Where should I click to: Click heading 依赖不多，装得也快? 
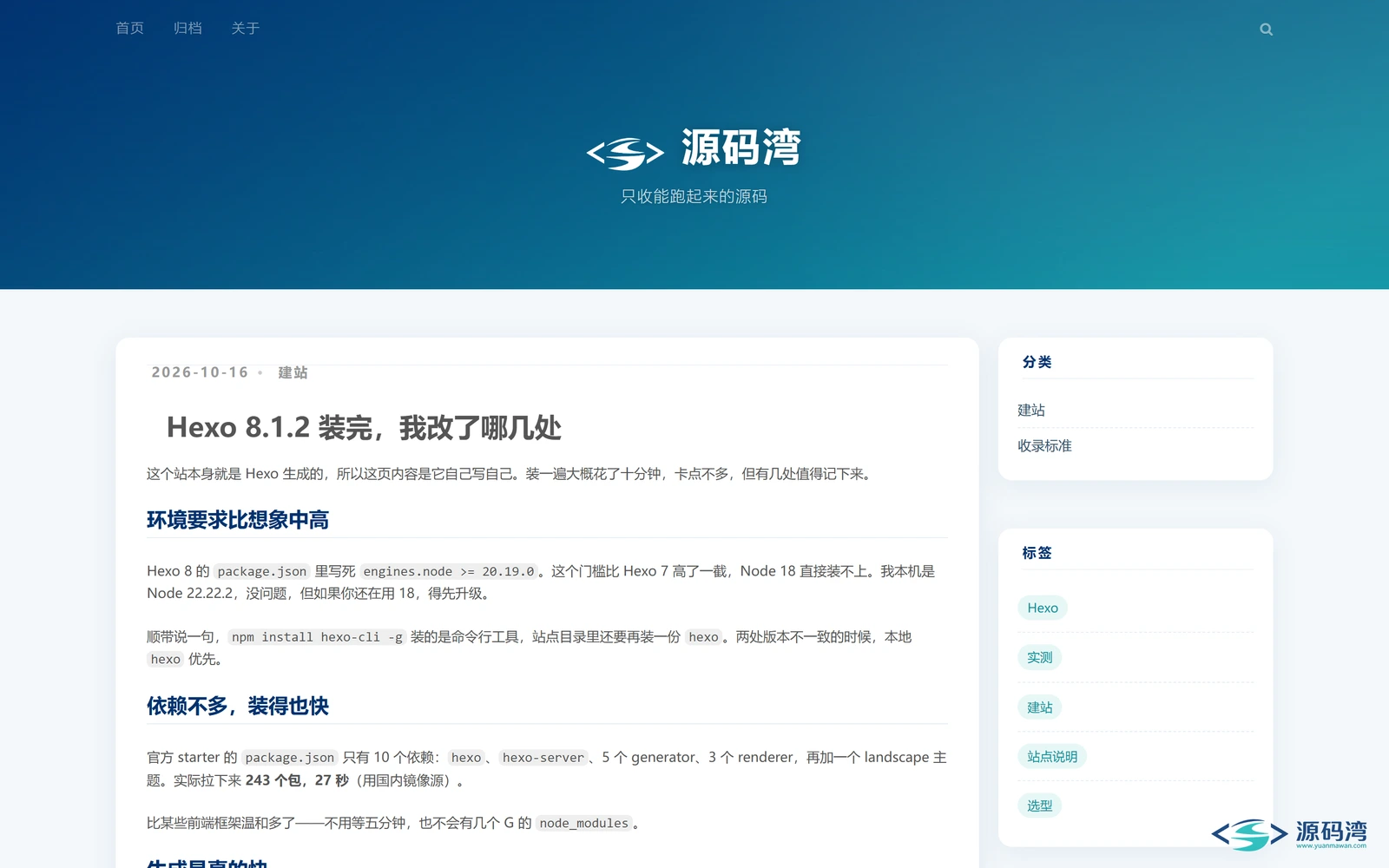tap(238, 706)
